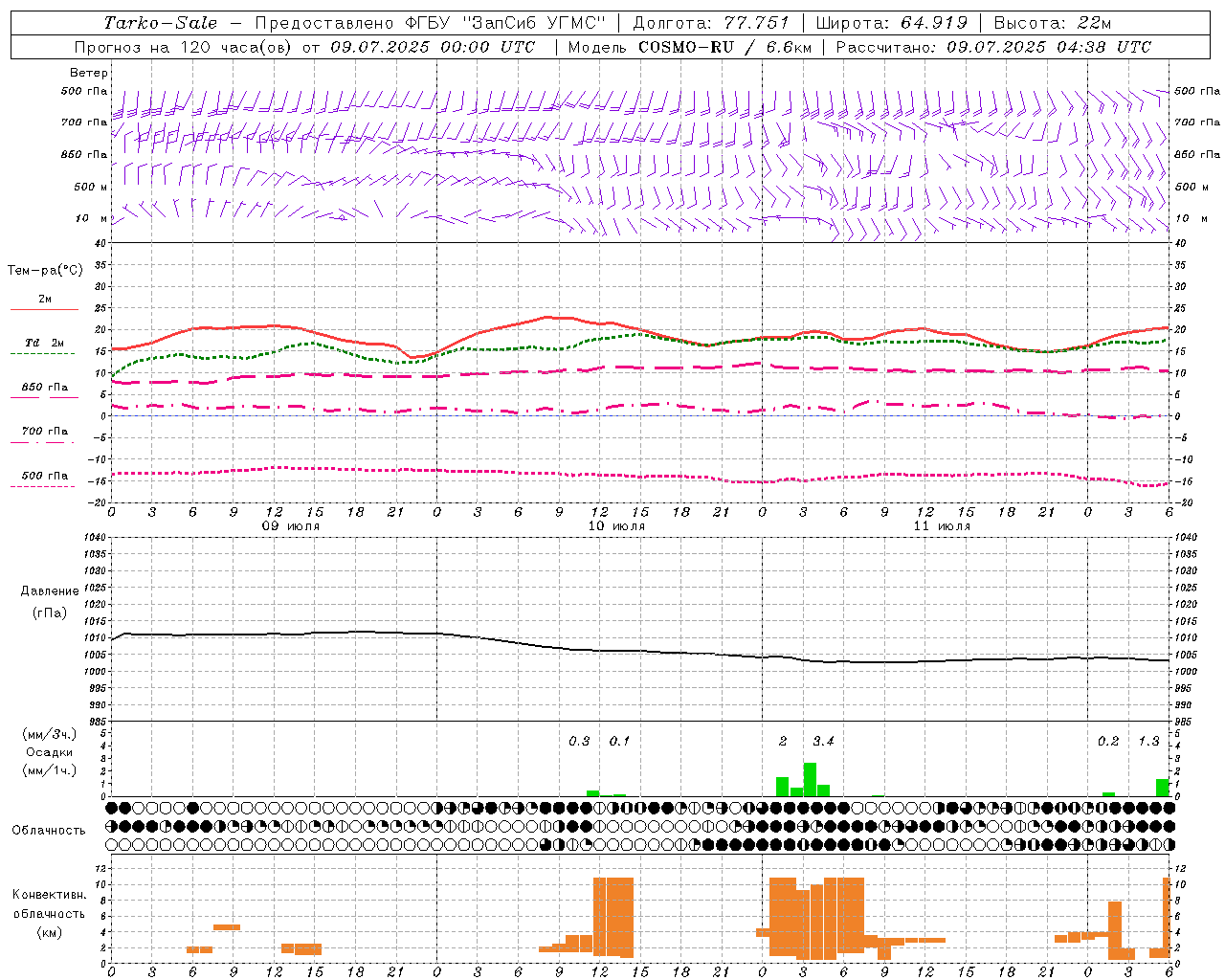
Task: Click the '10 м' wind level label on left
Action: [93, 218]
